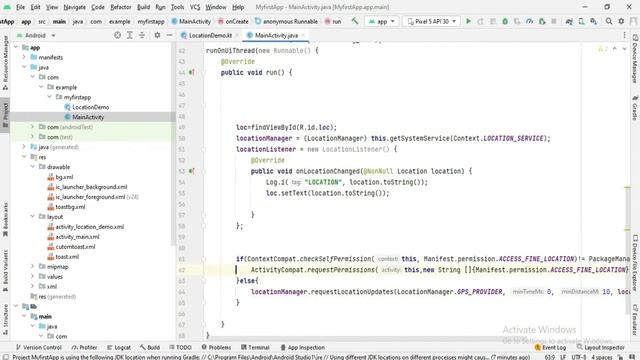The image size is (640, 360).
Task: Run the app with green play button
Action: pos(469,21)
